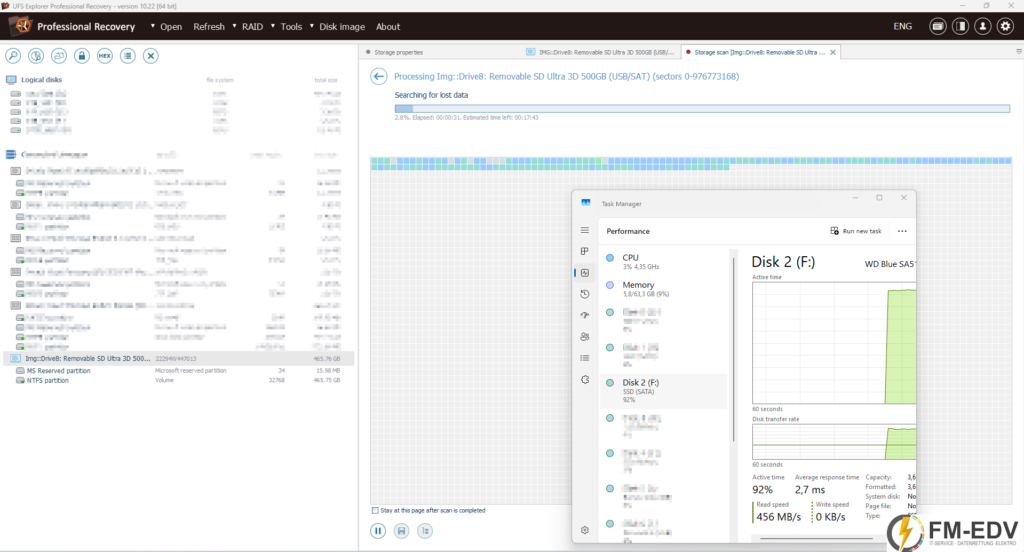1024x552 pixels.
Task: Click the list properties toolbar icon
Action: click(x=127, y=56)
